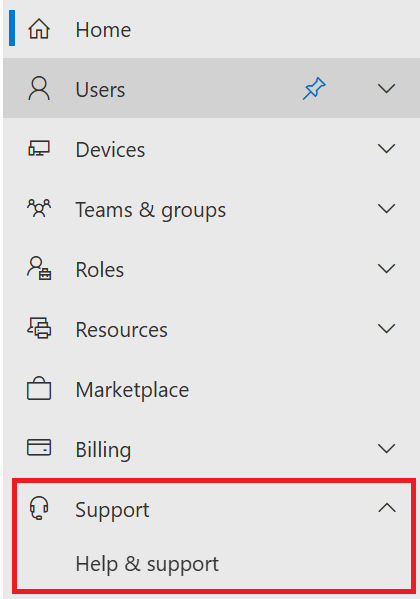Click the Billing credit card icon
Image resolution: width=420 pixels, height=599 pixels.
coord(39,447)
